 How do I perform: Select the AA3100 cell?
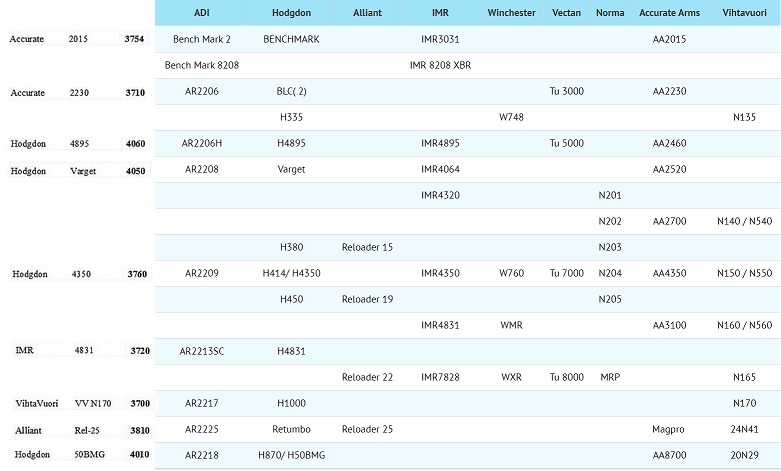coord(669,325)
